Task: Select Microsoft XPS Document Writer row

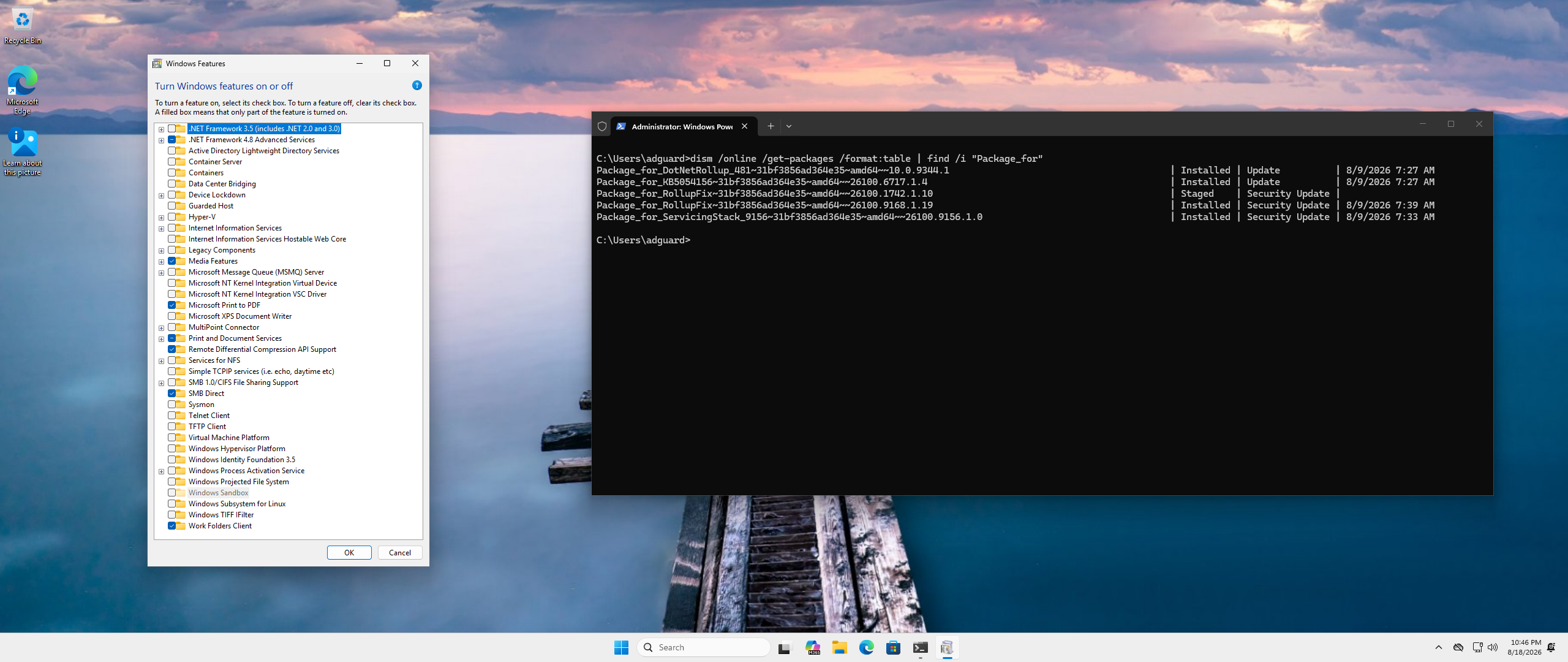Action: click(x=239, y=316)
